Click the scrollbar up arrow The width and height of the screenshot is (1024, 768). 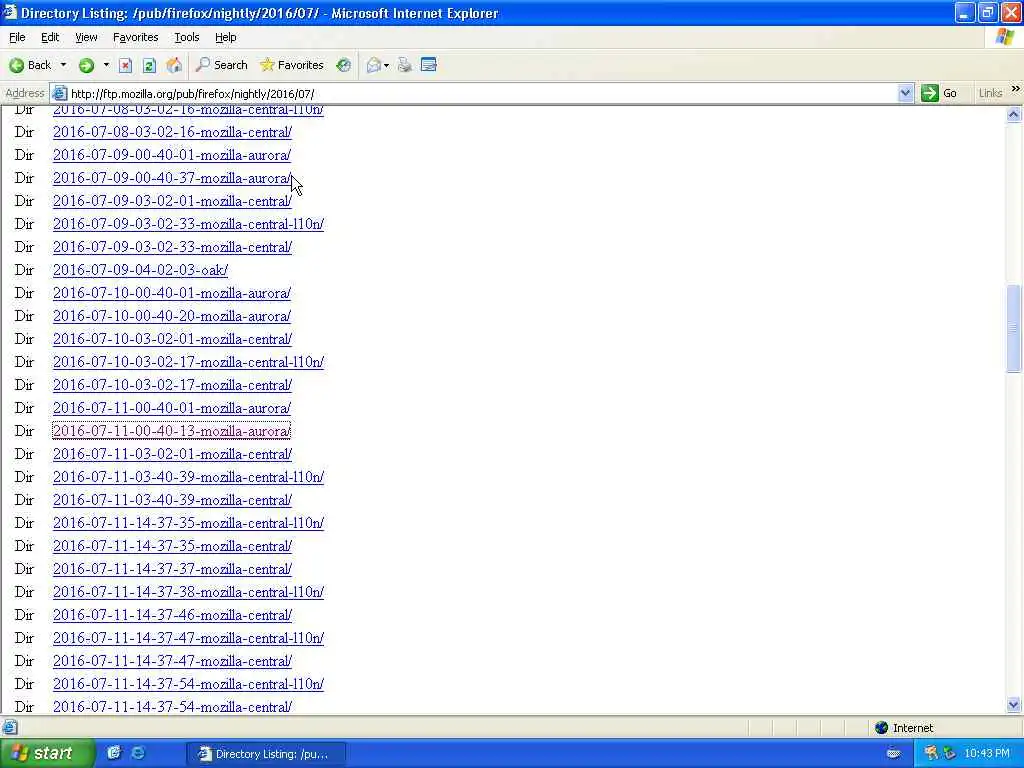point(1014,114)
